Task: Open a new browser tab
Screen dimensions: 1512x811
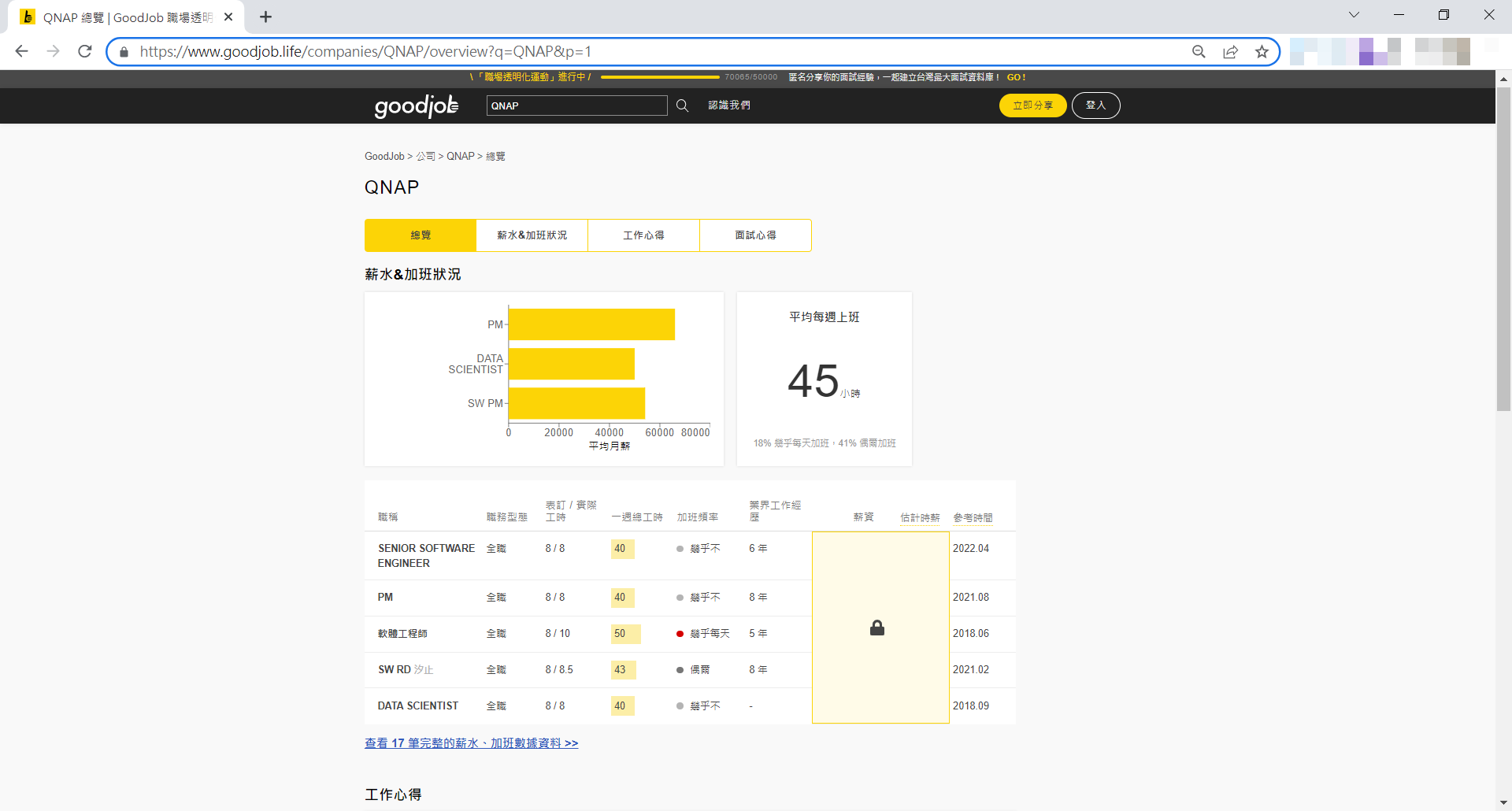Action: [x=266, y=17]
